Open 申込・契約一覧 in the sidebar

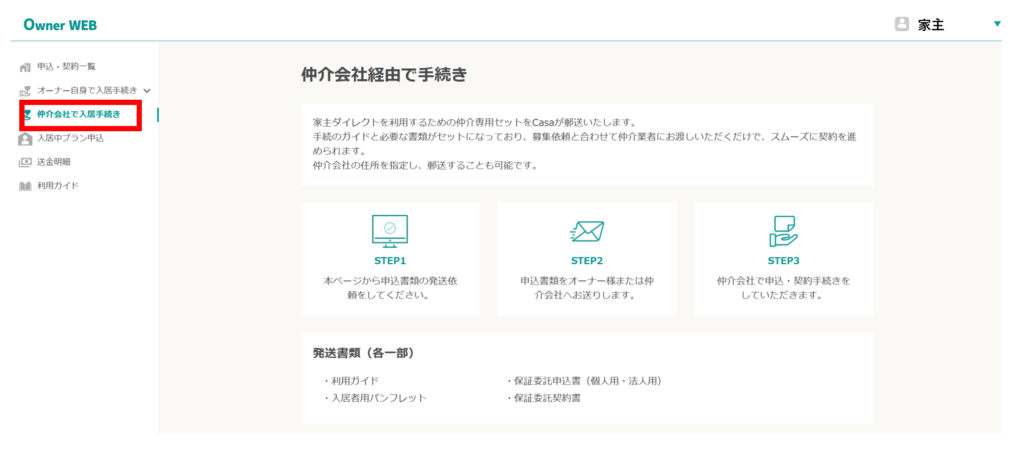(x=66, y=67)
